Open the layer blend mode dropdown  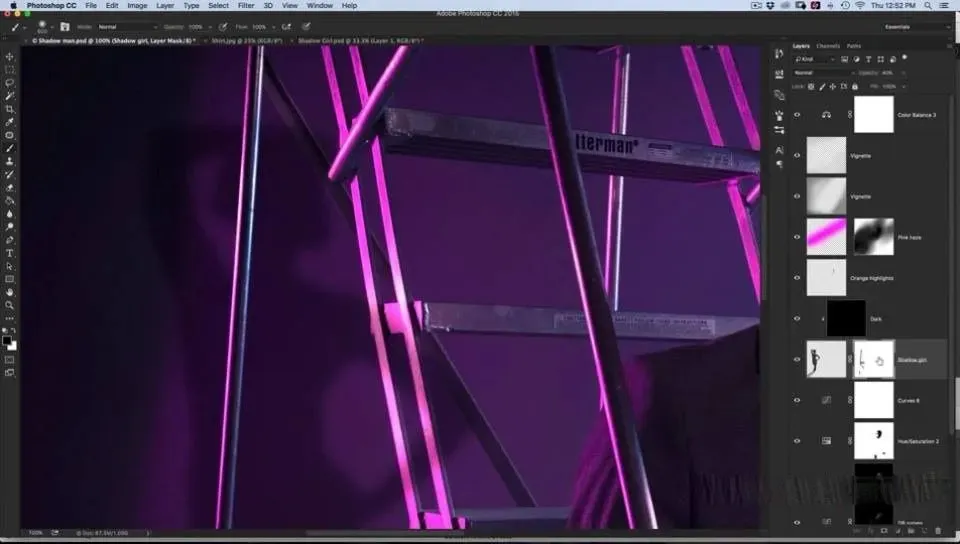click(x=820, y=73)
